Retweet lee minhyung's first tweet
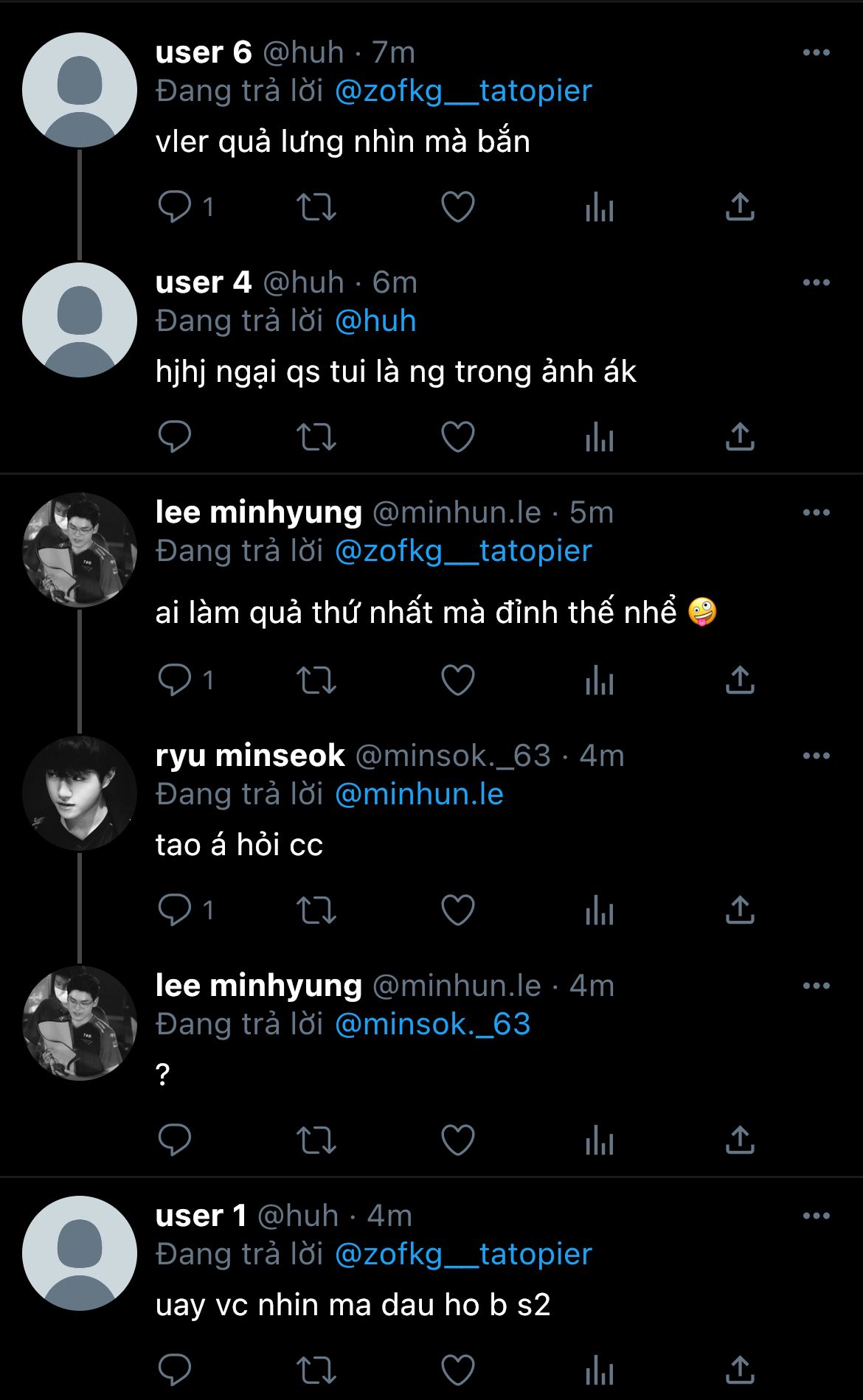This screenshot has width=863, height=1400. pyautogui.click(x=316, y=680)
